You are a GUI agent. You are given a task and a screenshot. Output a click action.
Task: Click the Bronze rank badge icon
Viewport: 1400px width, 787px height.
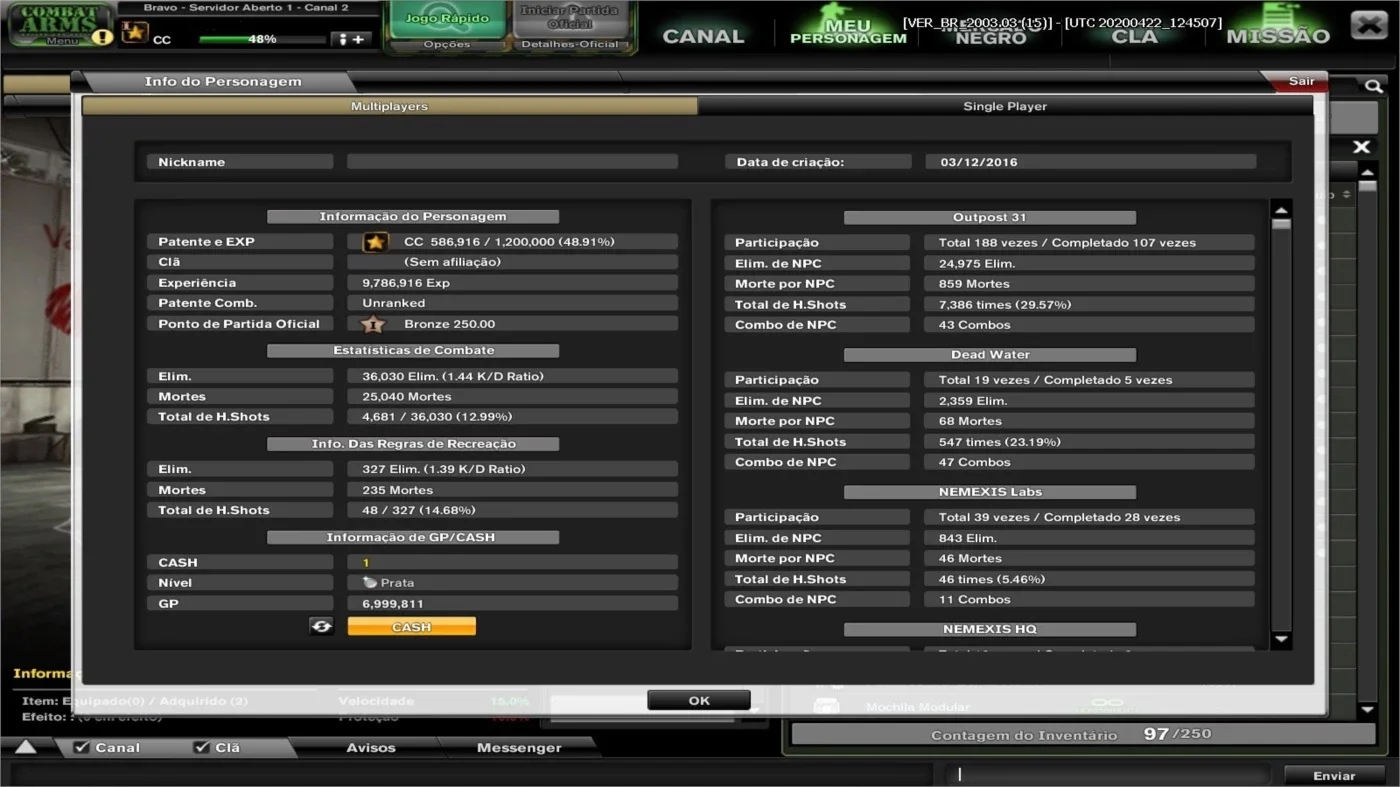coord(373,324)
